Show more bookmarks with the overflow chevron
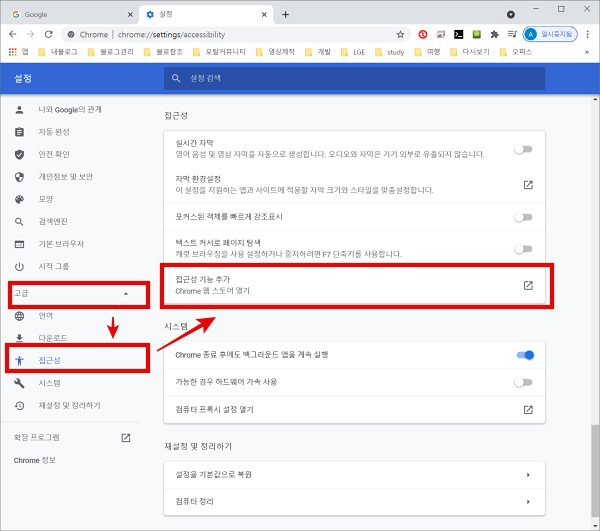600x531 pixels. pos(587,52)
